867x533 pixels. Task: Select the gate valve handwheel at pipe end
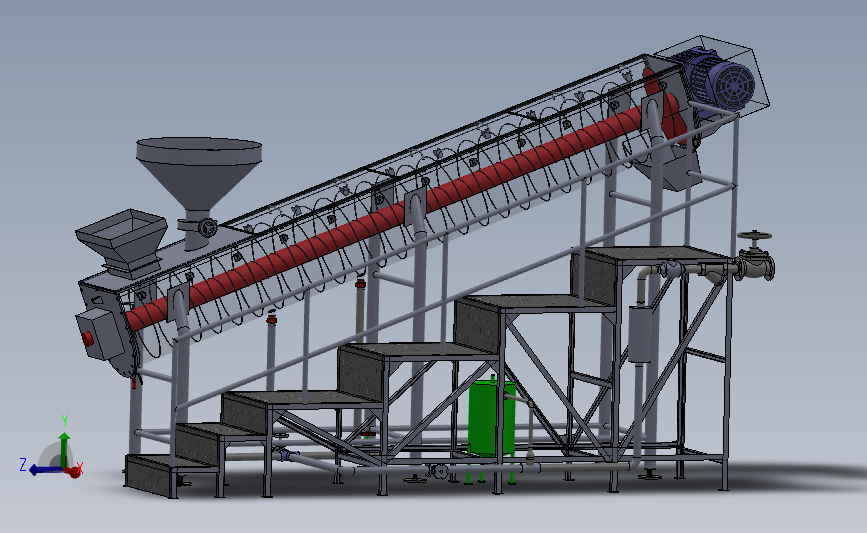[x=754, y=236]
